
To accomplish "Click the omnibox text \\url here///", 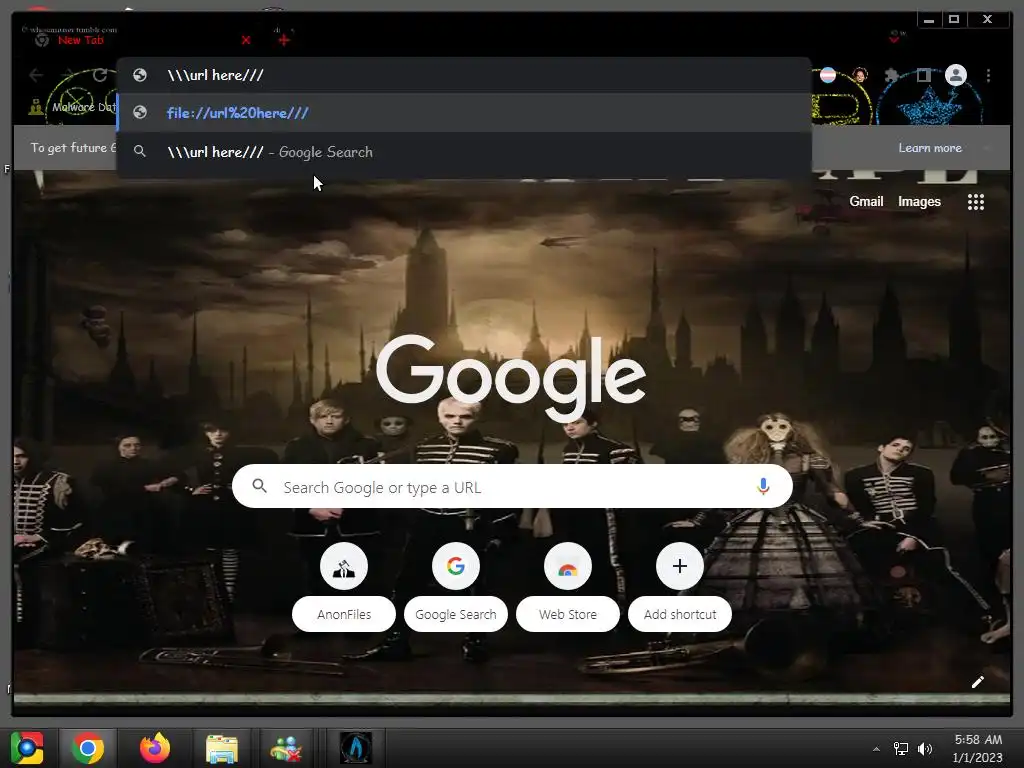I will pos(216,75).
